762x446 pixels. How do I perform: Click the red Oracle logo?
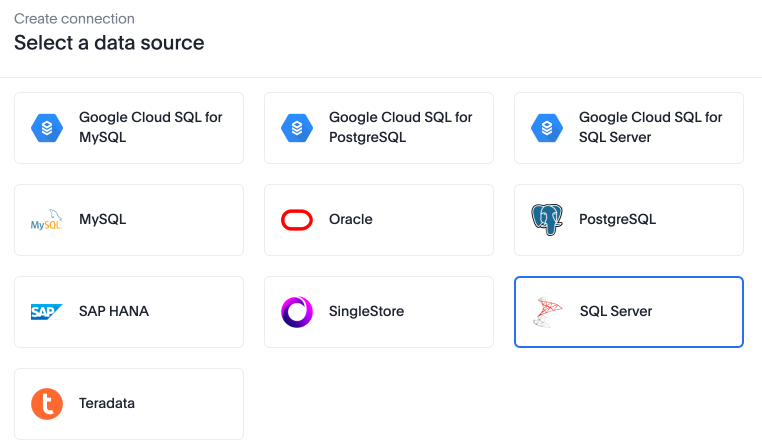[296, 220]
